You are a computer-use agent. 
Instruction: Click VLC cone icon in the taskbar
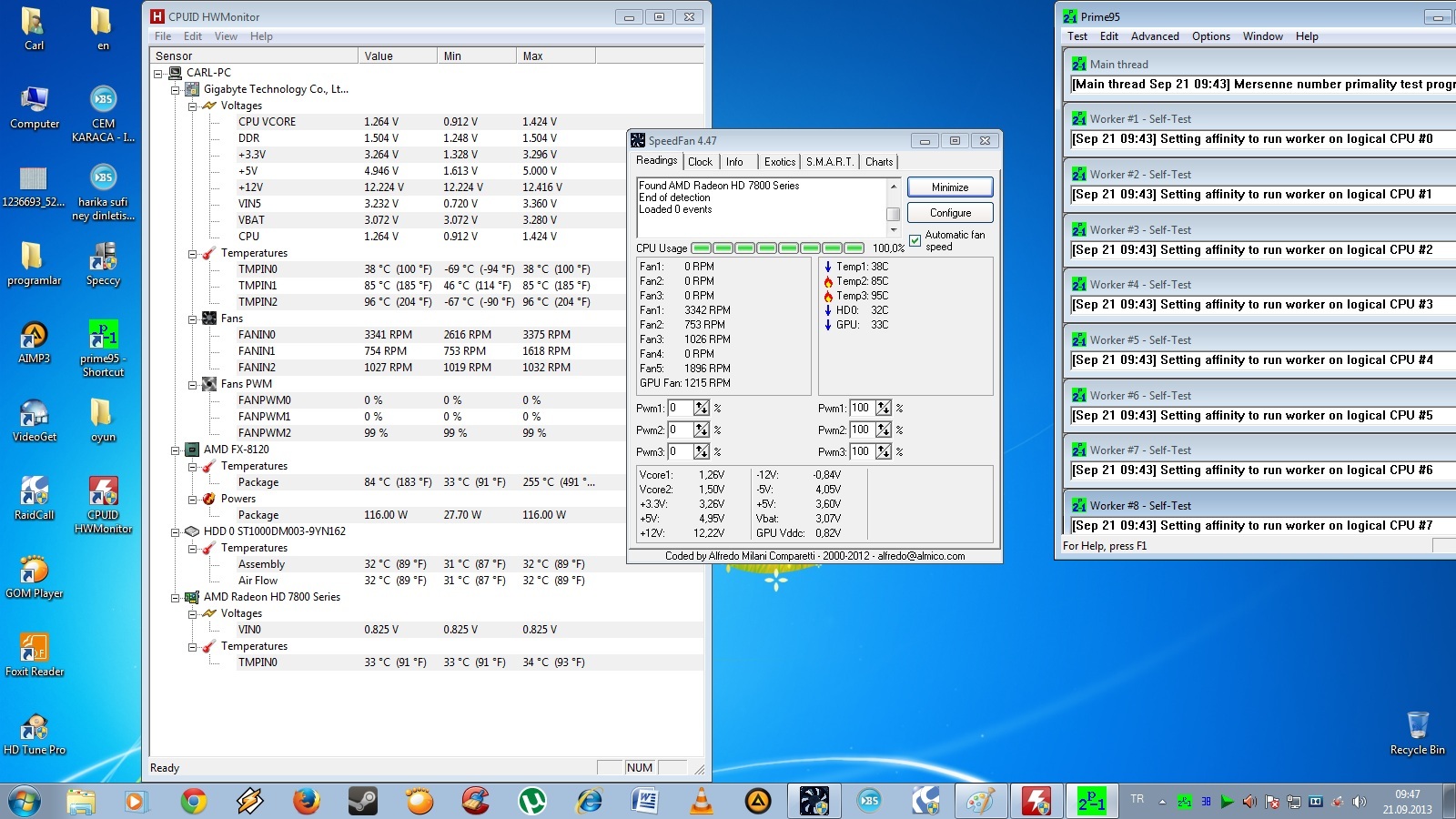point(702,801)
